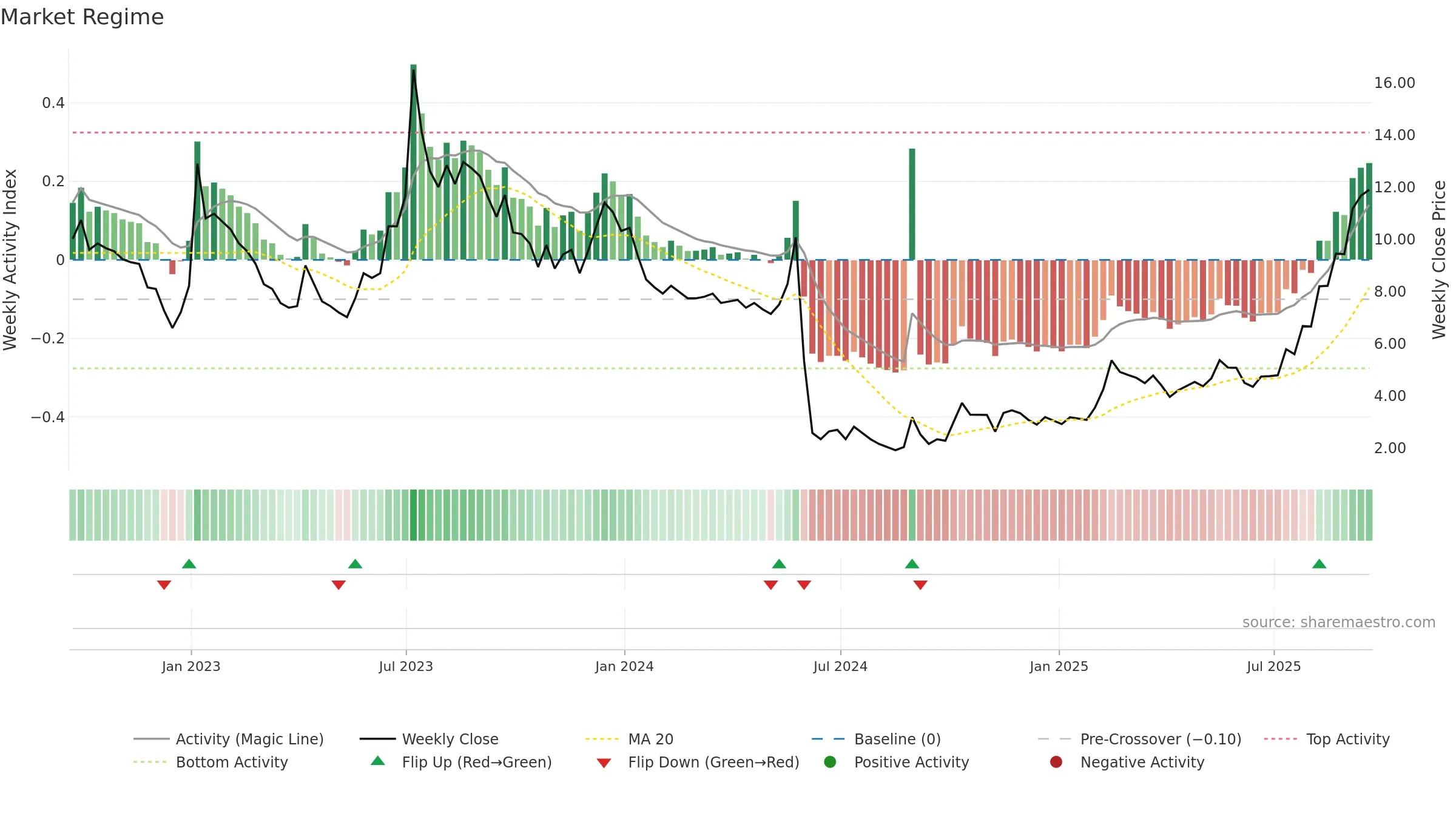Click the MA 20 legend entry
The image size is (1456, 819).
point(630,739)
